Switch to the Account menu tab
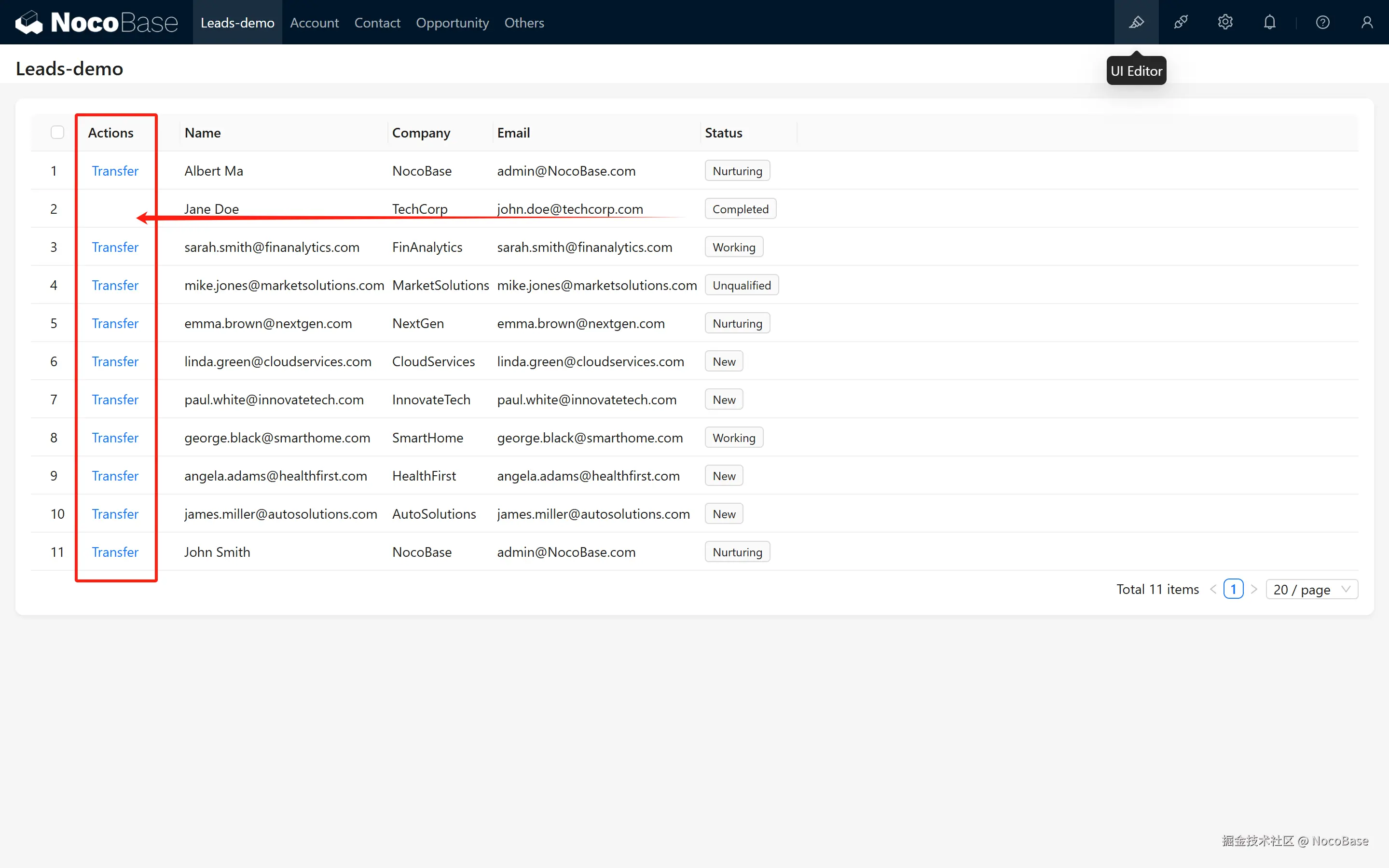The height and width of the screenshot is (868, 1389). [314, 22]
